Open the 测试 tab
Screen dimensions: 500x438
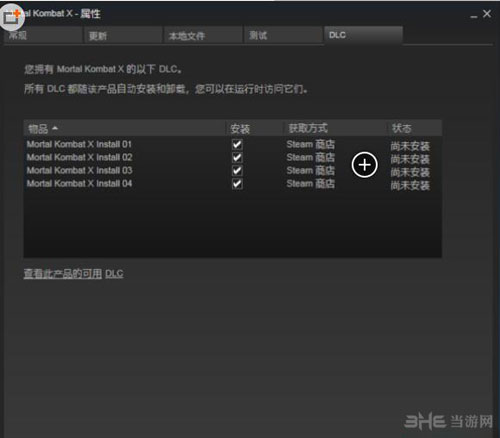(x=283, y=35)
